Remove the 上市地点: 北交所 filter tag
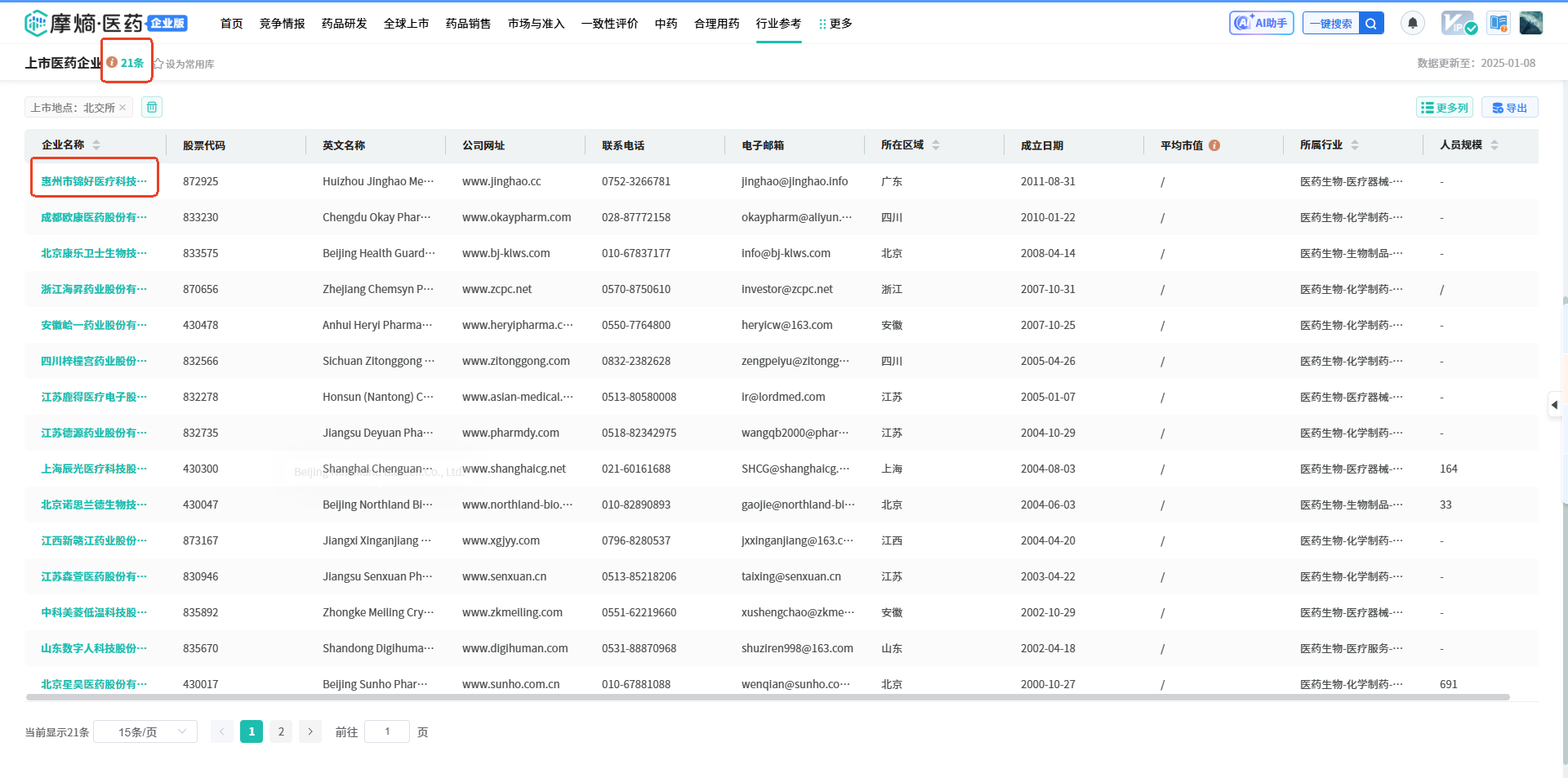The width and height of the screenshot is (1568, 778). (x=122, y=107)
